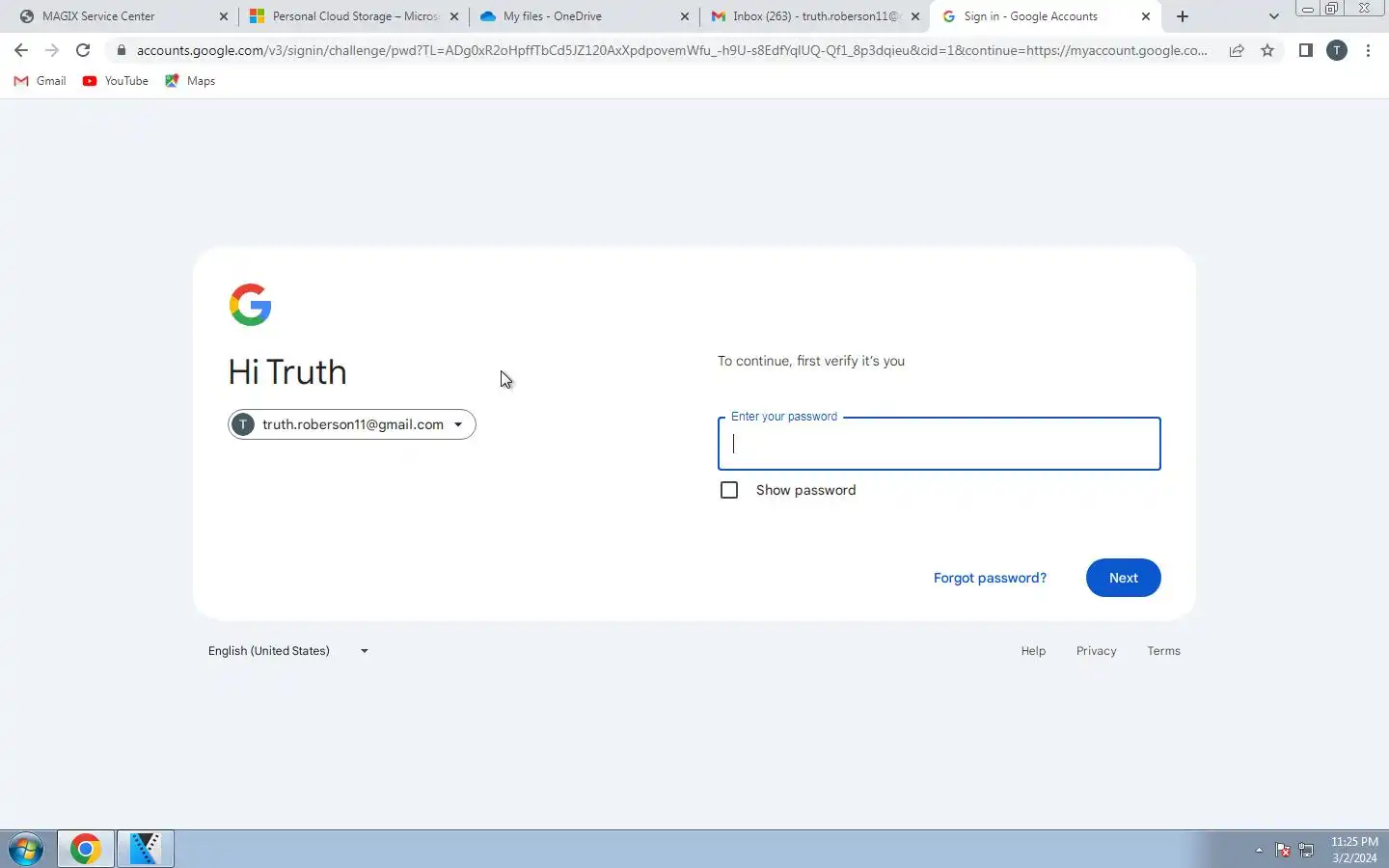Focus the Enter your password field
Image resolution: width=1389 pixels, height=868 pixels.
pyautogui.click(x=939, y=444)
